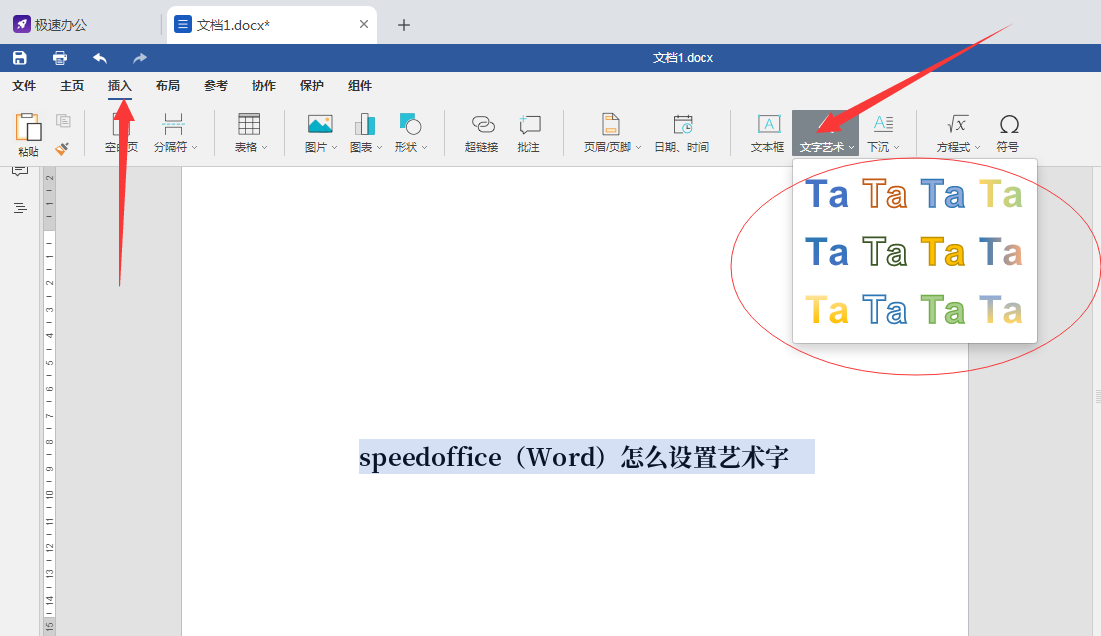1101x636 pixels.
Task: Switch to the 协作 tab
Action: pyautogui.click(x=263, y=86)
